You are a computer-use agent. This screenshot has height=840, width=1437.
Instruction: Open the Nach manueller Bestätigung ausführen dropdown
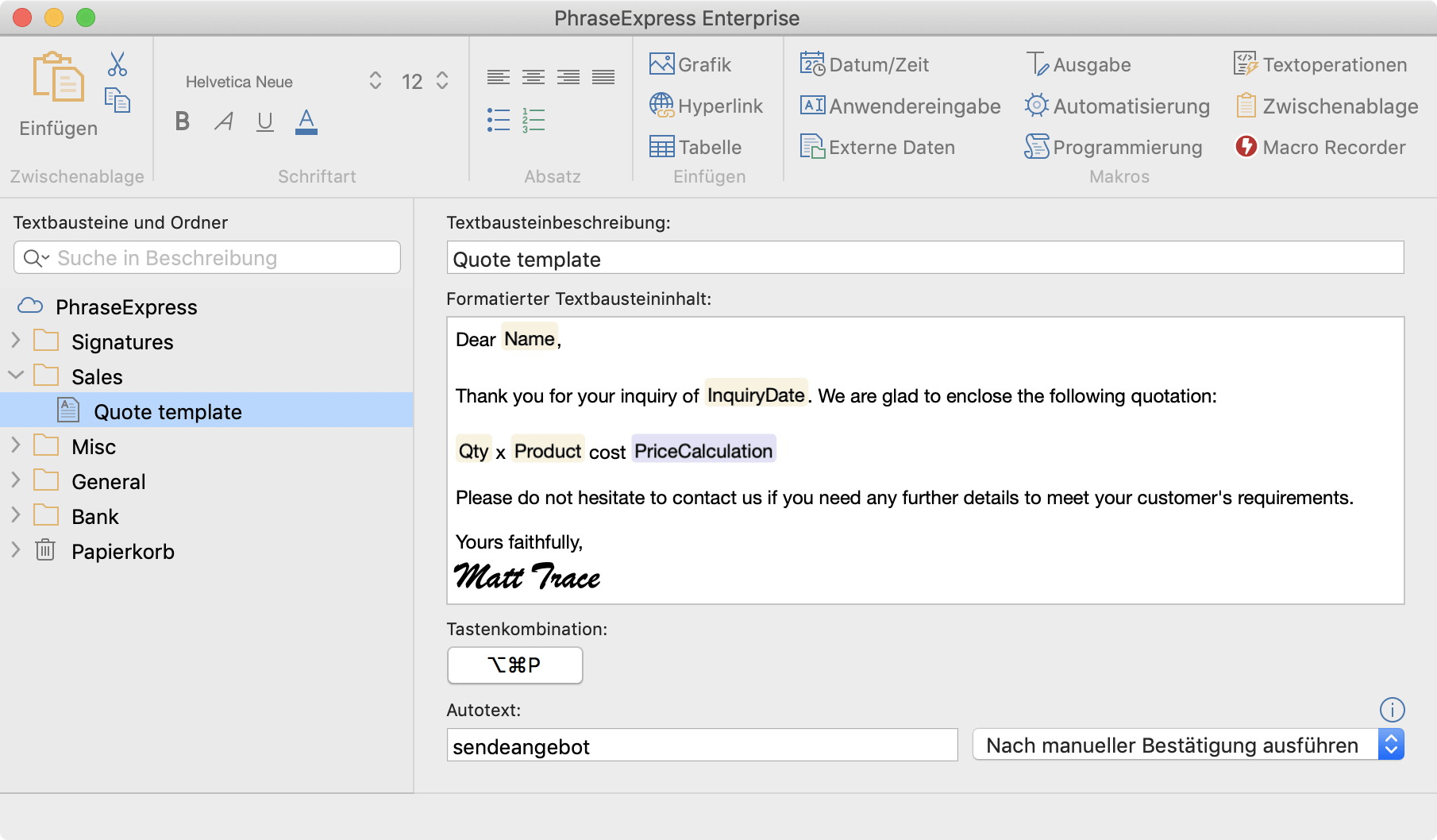(1188, 745)
